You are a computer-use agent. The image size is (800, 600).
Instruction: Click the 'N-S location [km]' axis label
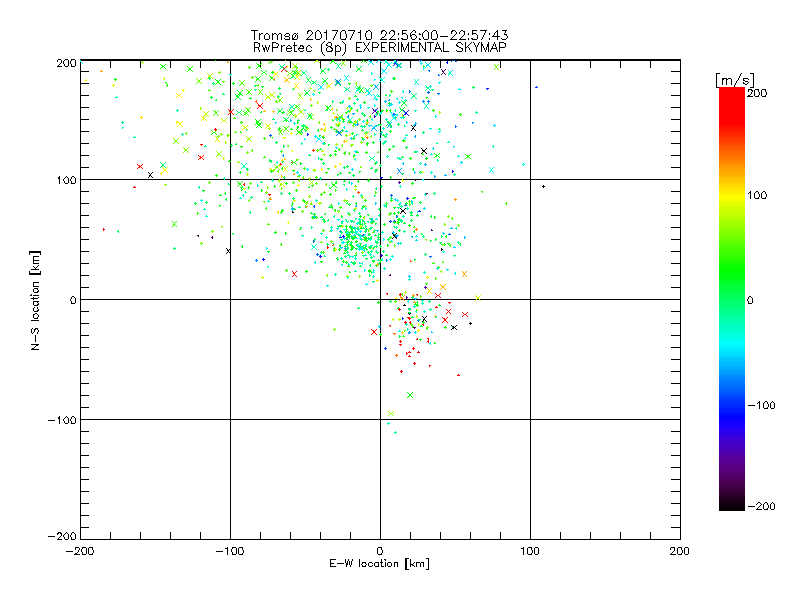pos(35,301)
